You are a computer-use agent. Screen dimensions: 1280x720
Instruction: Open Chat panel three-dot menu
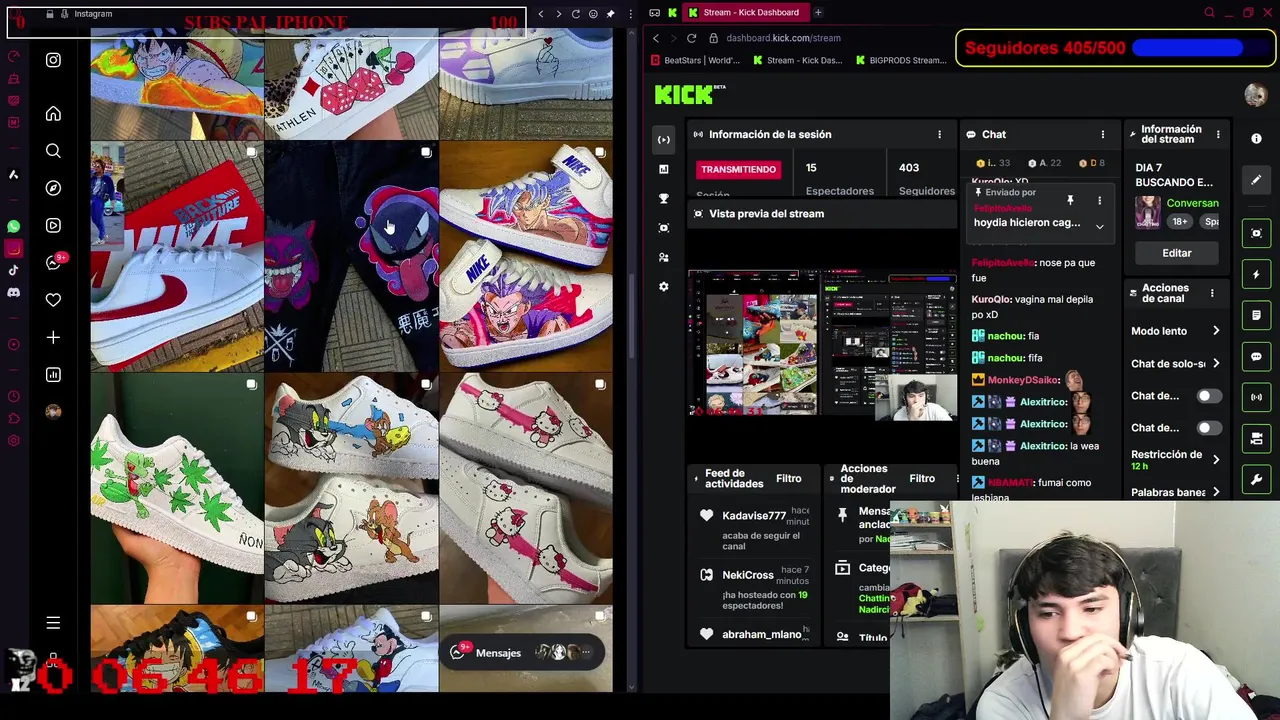click(1103, 134)
